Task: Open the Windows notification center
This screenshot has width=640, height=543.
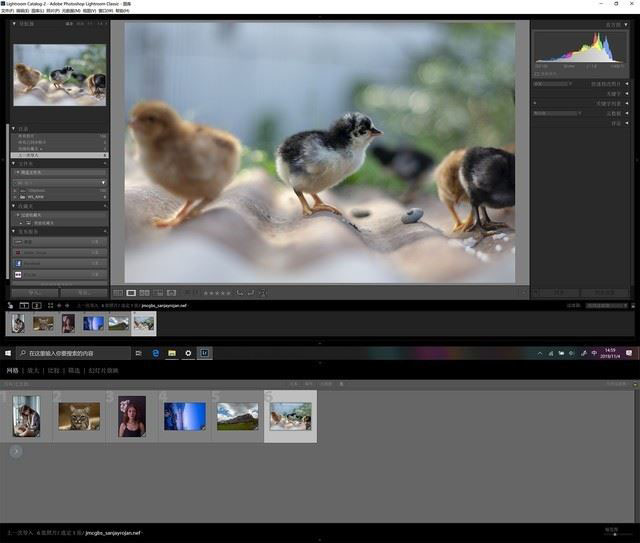Action: pyautogui.click(x=629, y=353)
